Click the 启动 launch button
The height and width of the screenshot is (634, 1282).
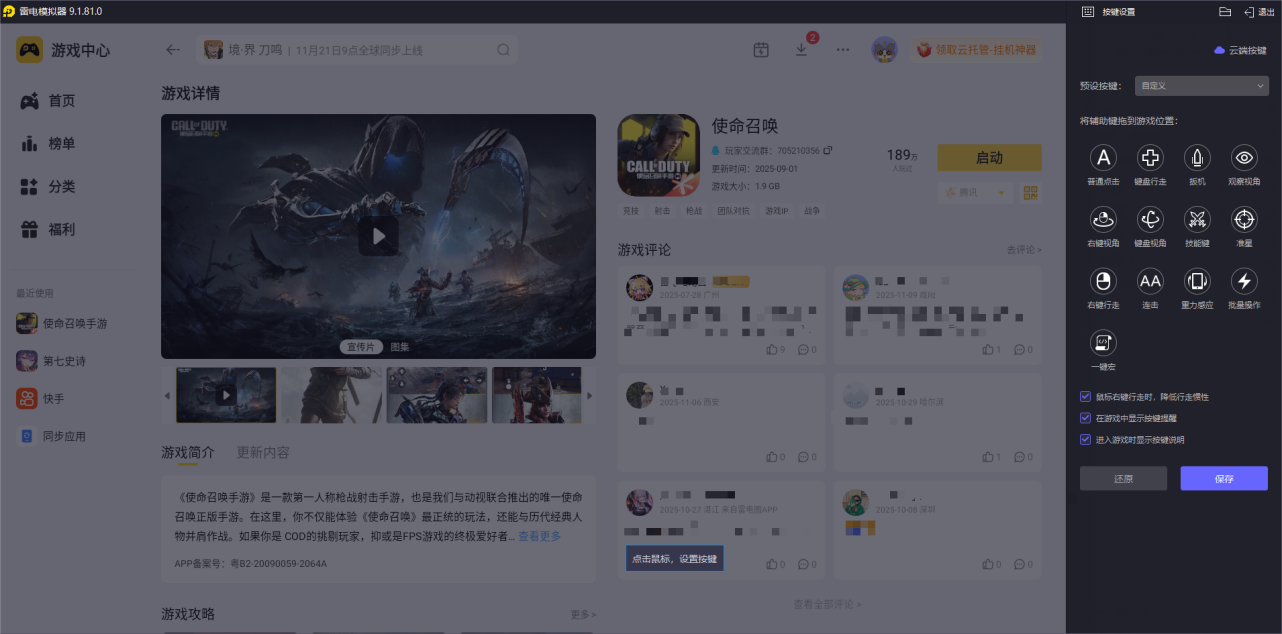click(x=989, y=158)
